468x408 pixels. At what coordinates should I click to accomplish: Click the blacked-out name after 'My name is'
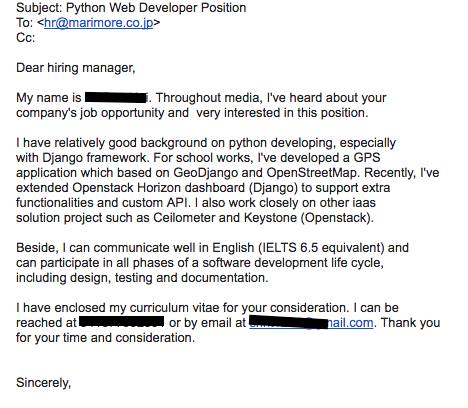point(116,98)
